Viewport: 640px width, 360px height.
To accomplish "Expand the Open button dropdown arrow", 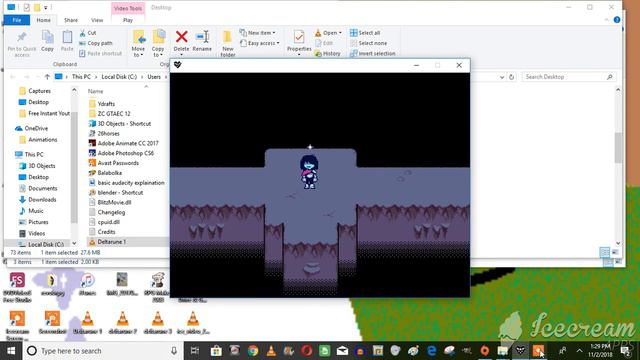I will [x=340, y=33].
